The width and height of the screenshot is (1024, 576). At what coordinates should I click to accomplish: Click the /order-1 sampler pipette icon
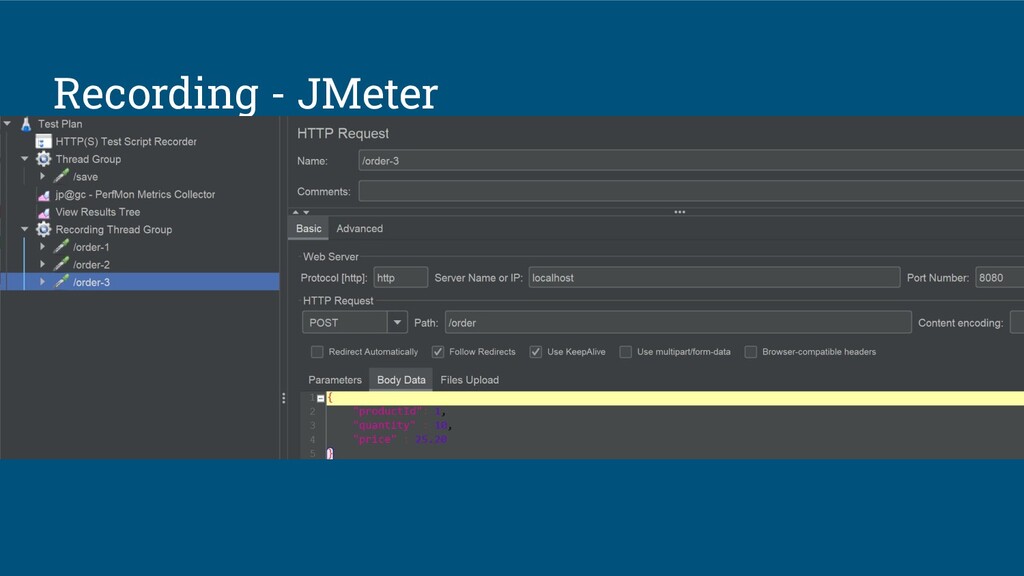[61, 247]
